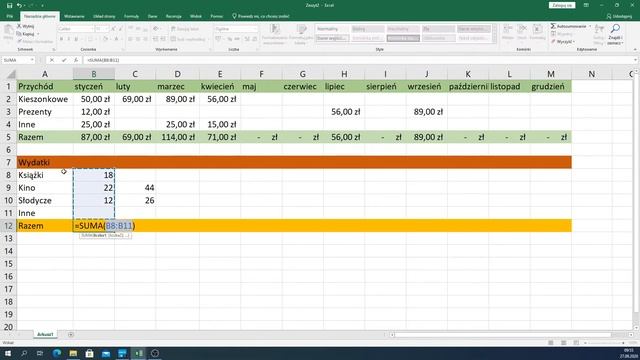Expand the Name Box dropdown showing SUMA
This screenshot has height=360, width=640.
[x=32, y=60]
